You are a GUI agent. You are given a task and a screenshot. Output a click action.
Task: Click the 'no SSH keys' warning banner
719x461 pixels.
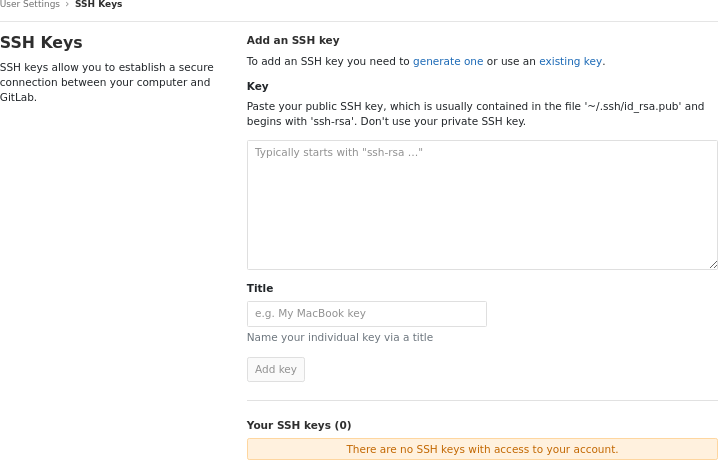tap(482, 449)
